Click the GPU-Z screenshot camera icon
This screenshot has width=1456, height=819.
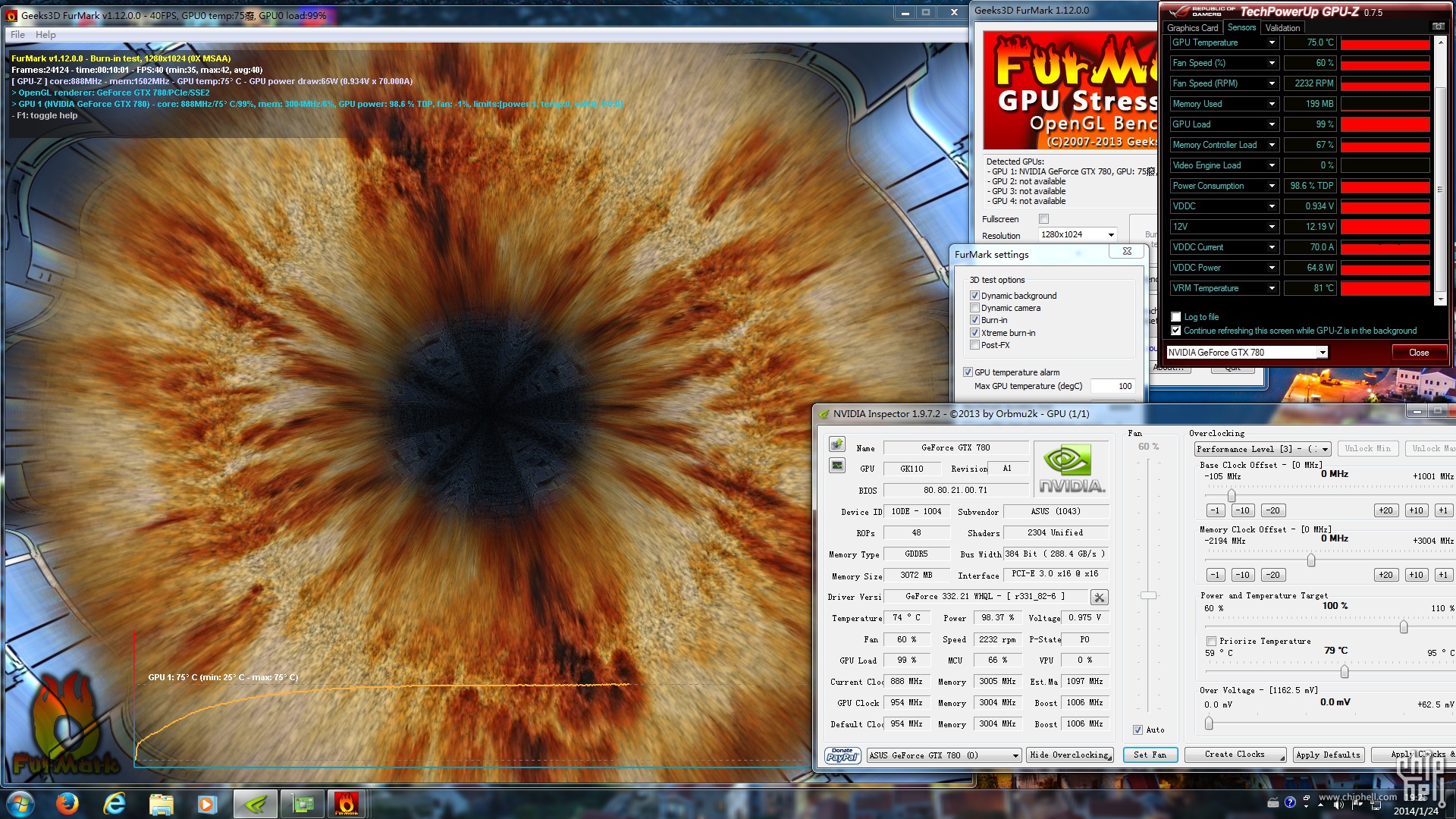click(x=1438, y=27)
